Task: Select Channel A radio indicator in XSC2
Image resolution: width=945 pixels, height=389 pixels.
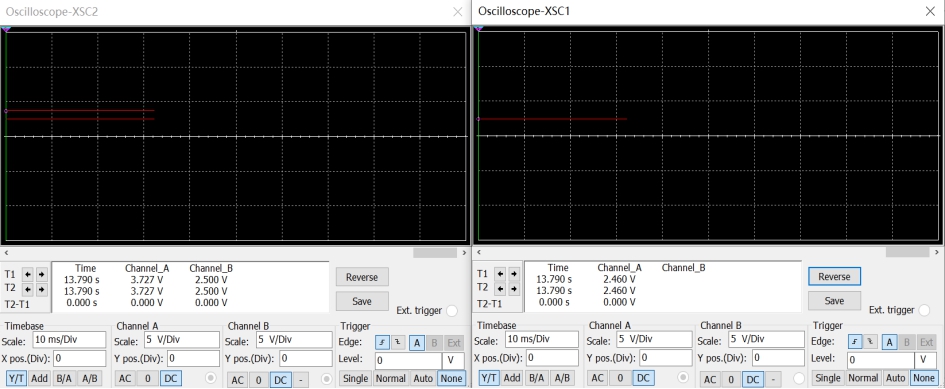Action: coord(210,378)
